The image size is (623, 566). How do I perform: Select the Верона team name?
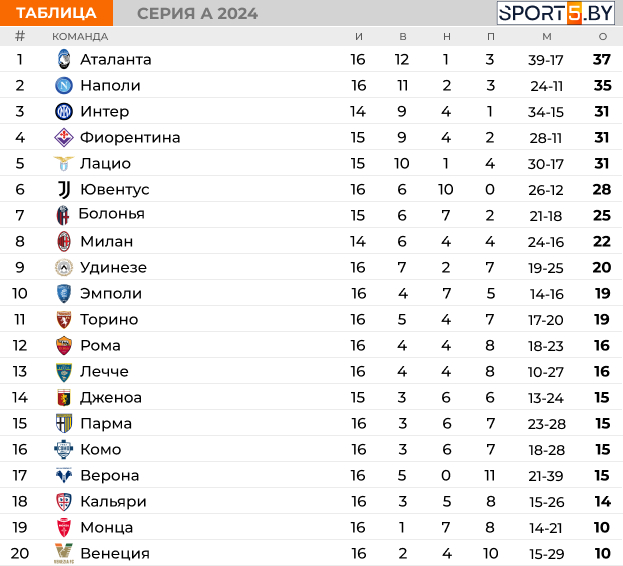pyautogui.click(x=110, y=475)
